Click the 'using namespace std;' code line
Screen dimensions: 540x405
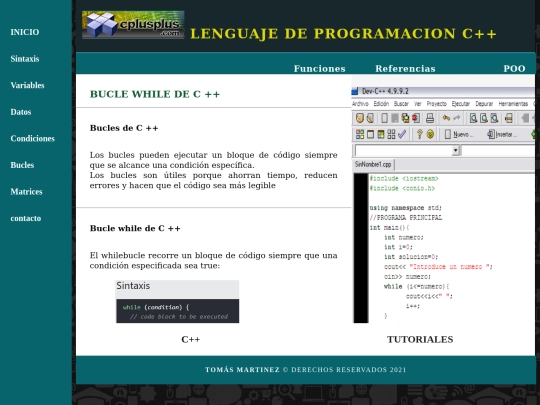[406, 208]
